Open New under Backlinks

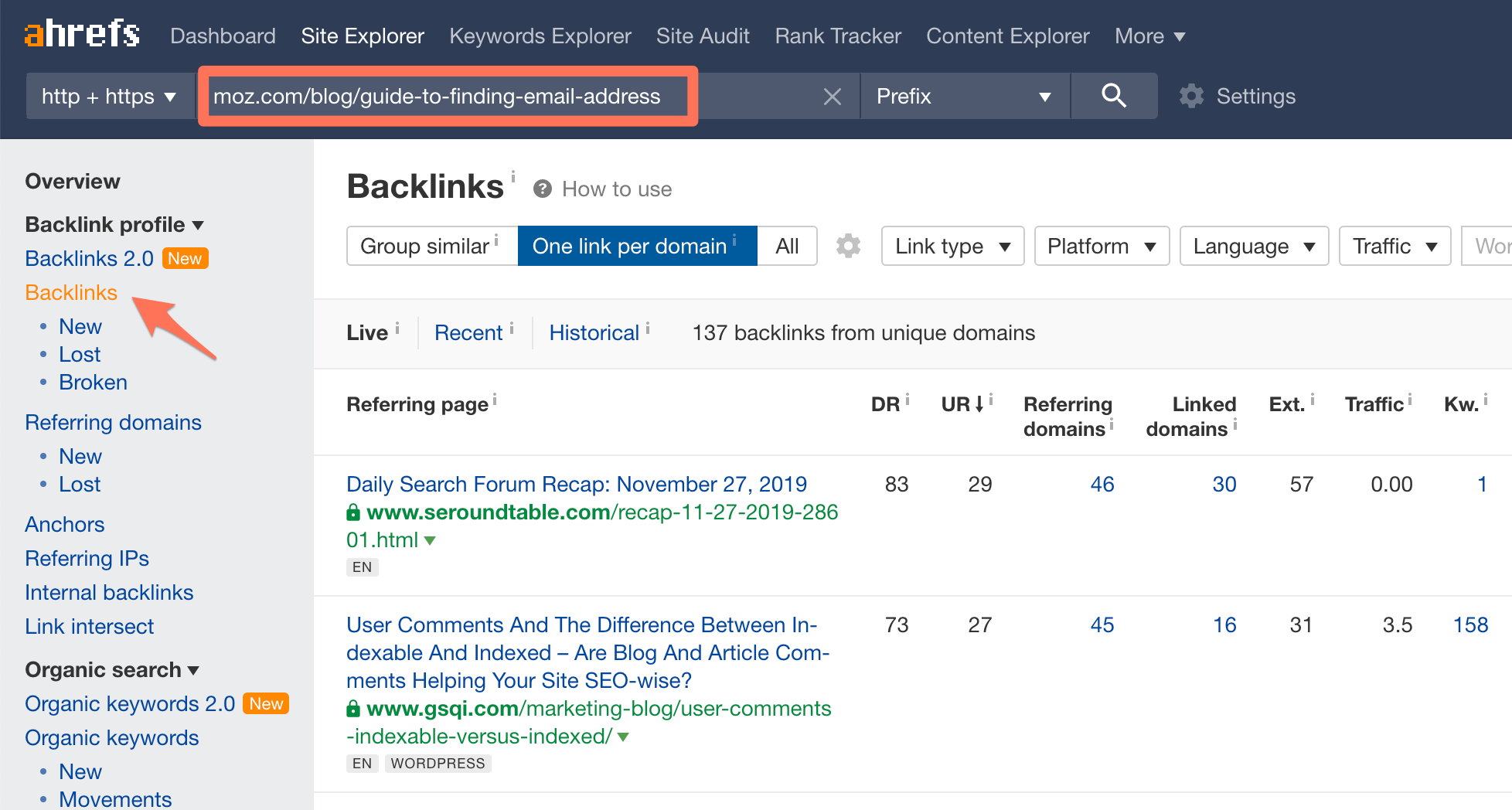pyautogui.click(x=80, y=326)
